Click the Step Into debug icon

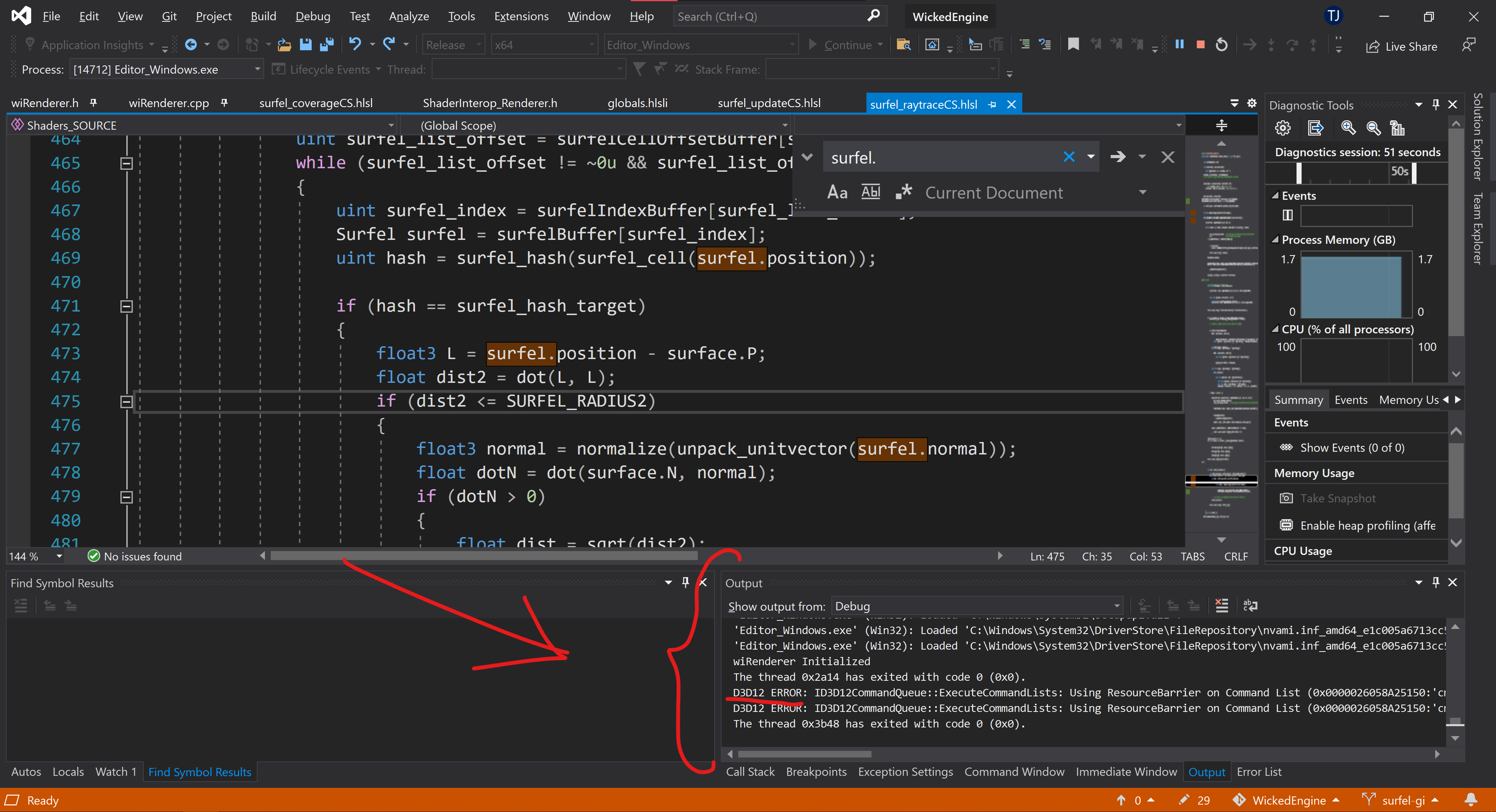point(1272,45)
